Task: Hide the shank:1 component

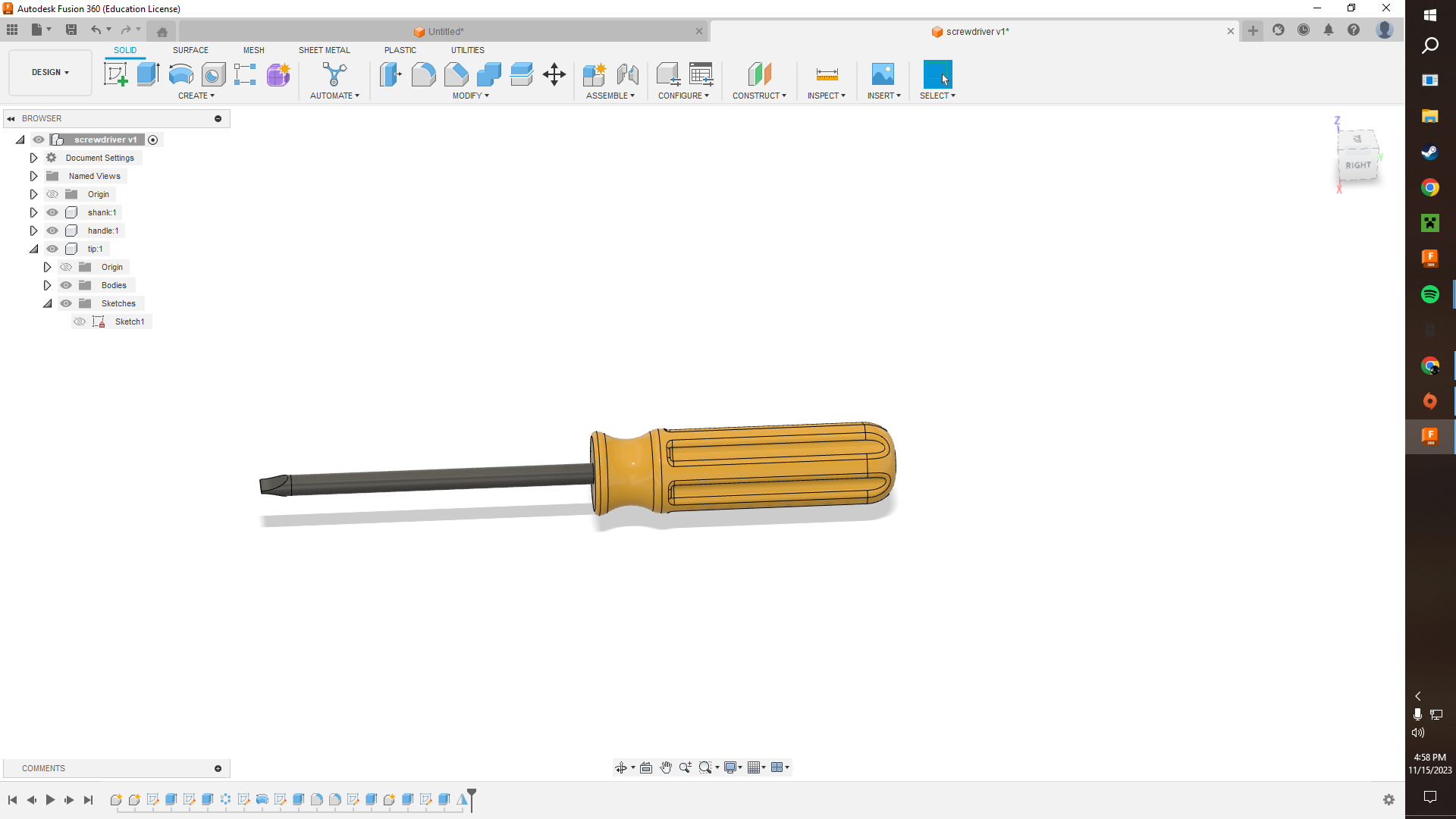Action: point(52,212)
